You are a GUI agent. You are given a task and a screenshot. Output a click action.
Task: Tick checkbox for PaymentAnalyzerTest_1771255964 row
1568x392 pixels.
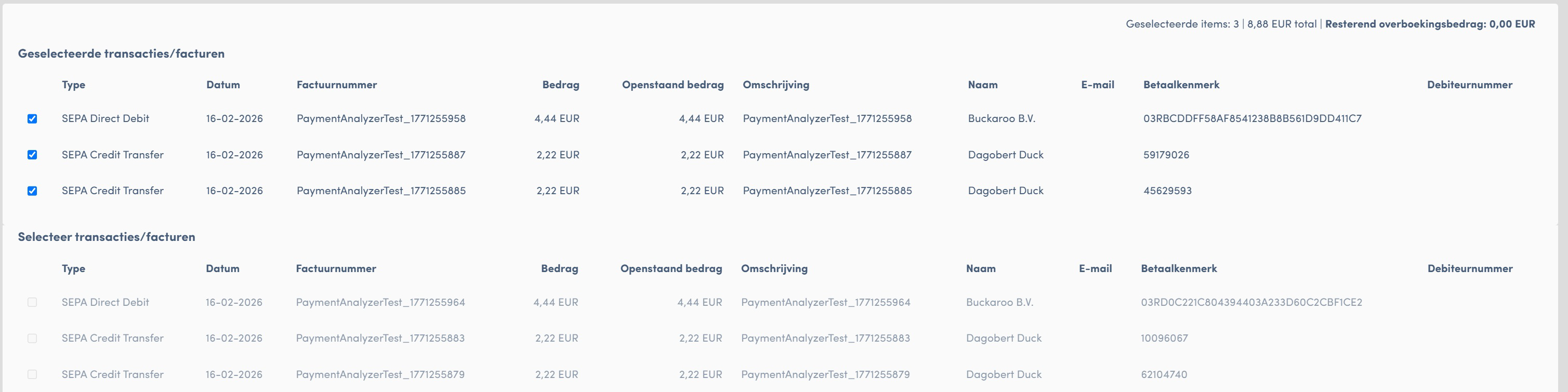tap(32, 302)
